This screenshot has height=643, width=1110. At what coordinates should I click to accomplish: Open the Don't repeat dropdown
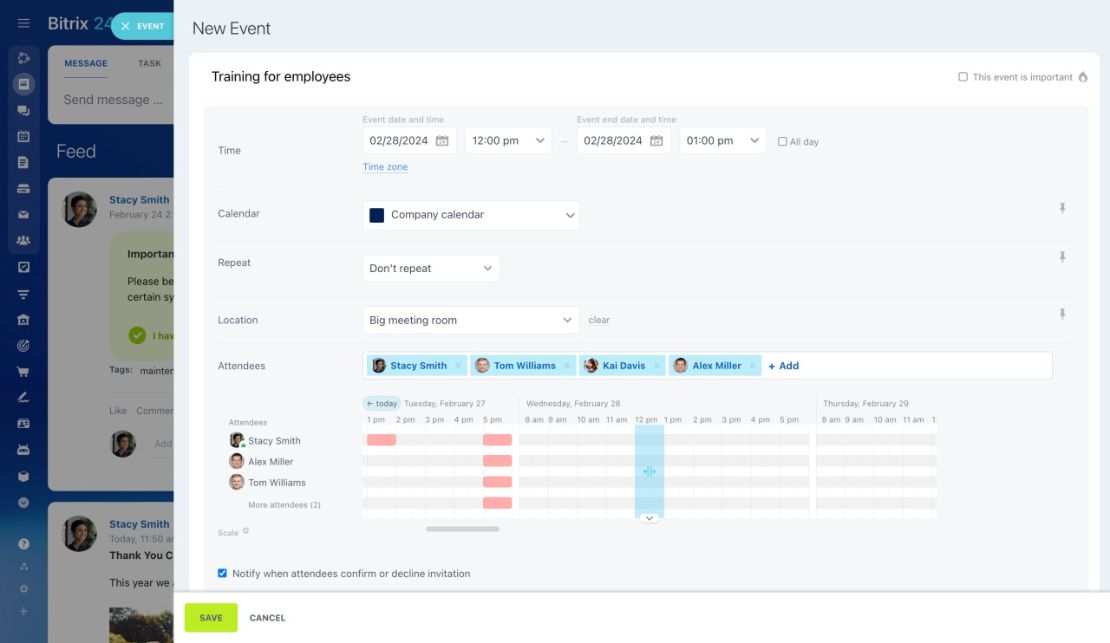(x=431, y=268)
